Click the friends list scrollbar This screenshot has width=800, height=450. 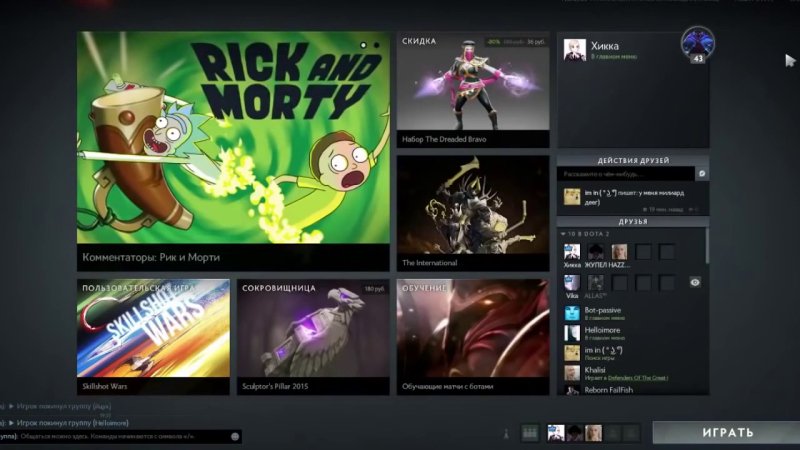707,246
